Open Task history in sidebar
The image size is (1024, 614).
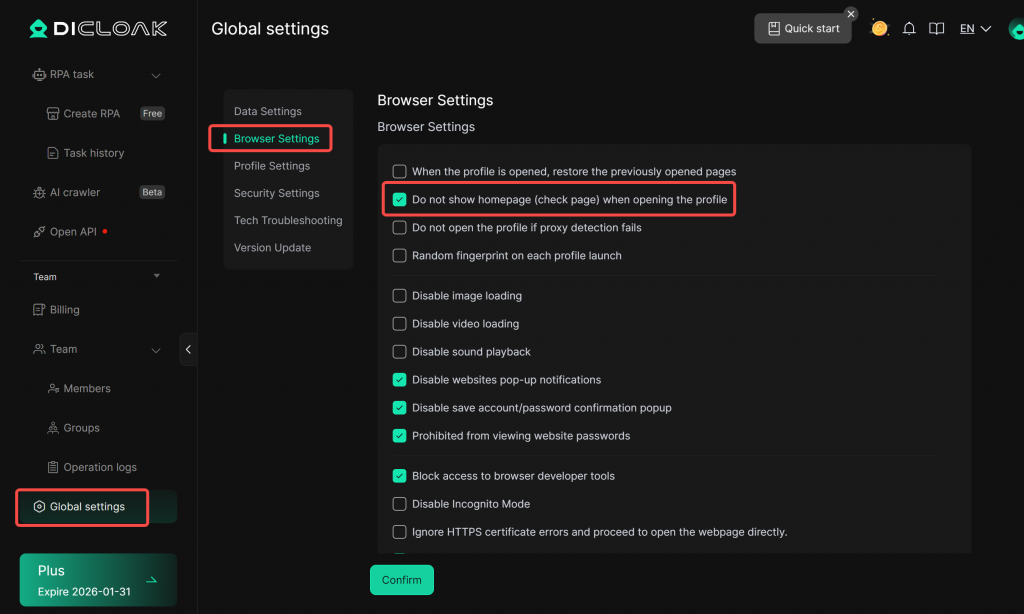point(93,153)
